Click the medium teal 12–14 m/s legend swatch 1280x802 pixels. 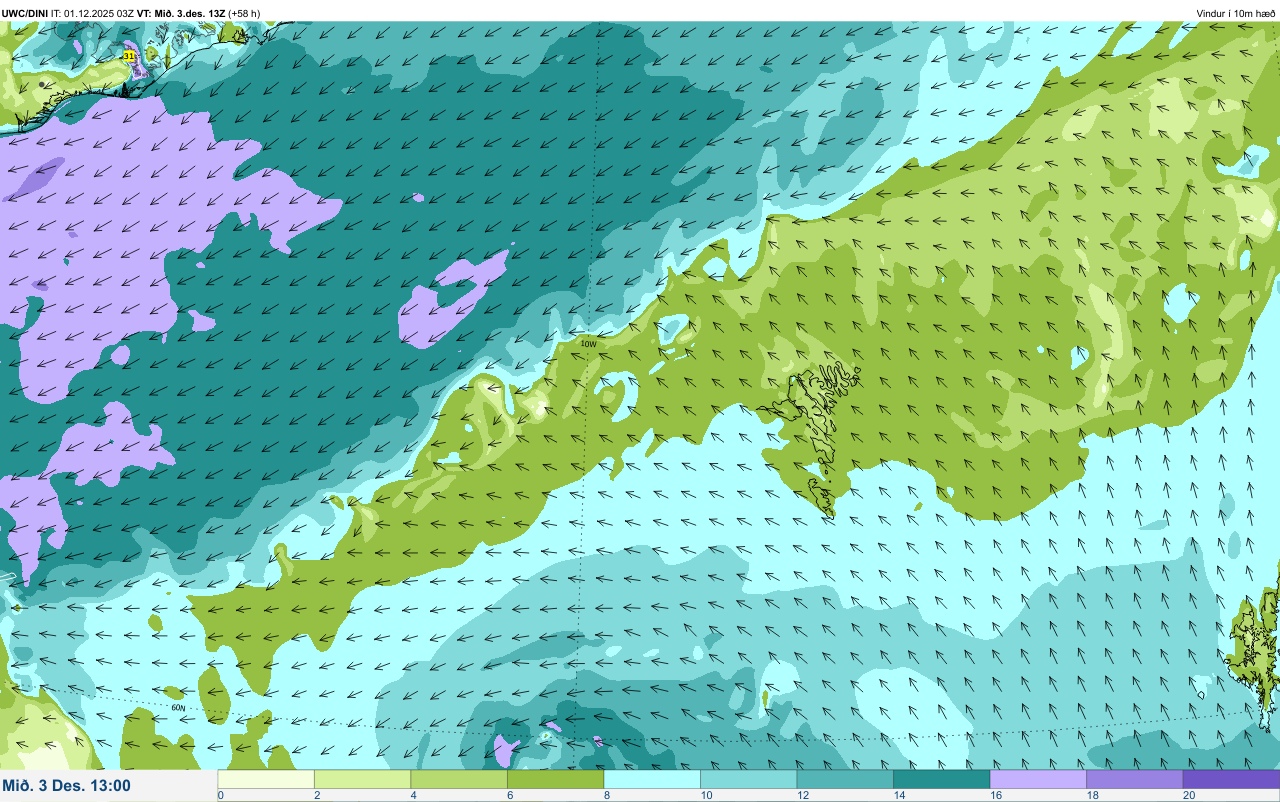[x=845, y=779]
